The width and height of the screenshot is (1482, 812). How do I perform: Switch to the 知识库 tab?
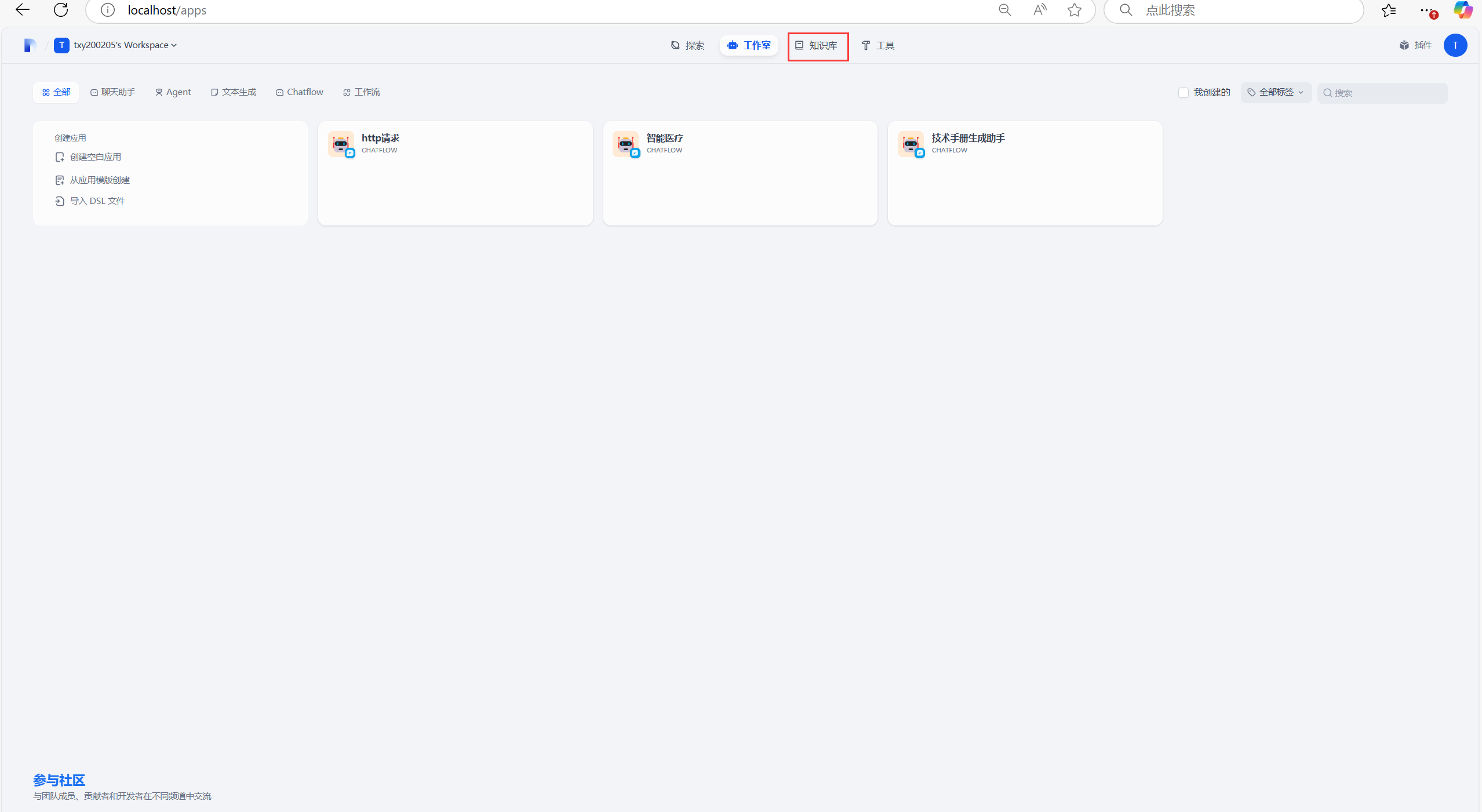817,46
